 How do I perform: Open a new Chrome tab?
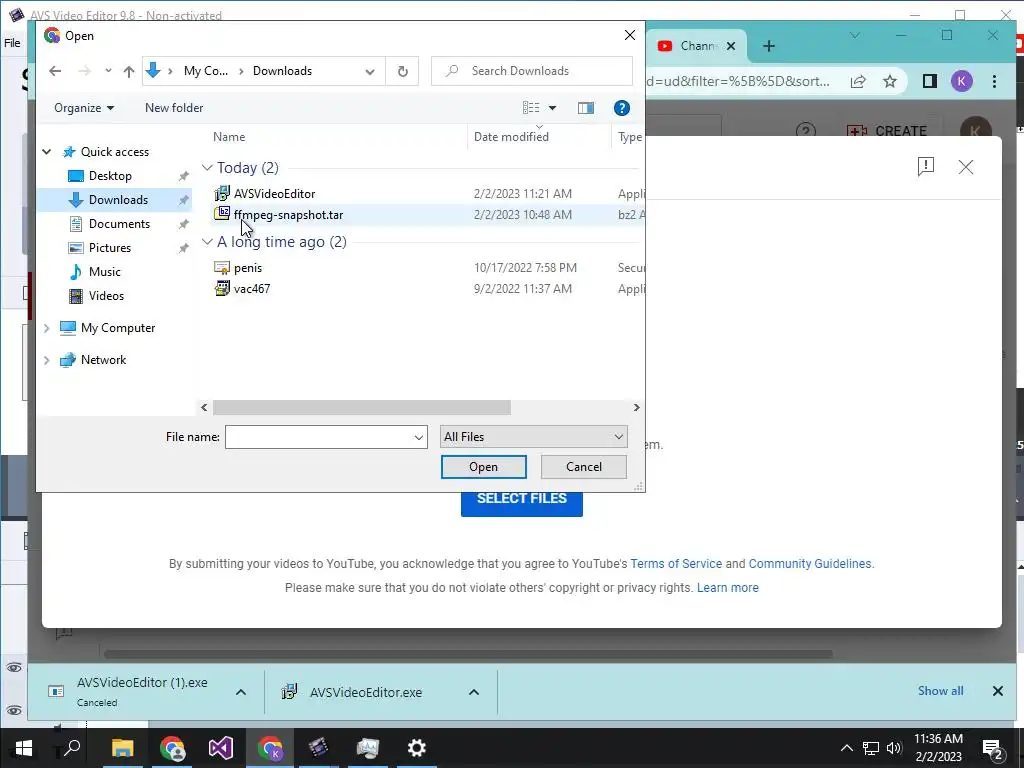pos(769,46)
